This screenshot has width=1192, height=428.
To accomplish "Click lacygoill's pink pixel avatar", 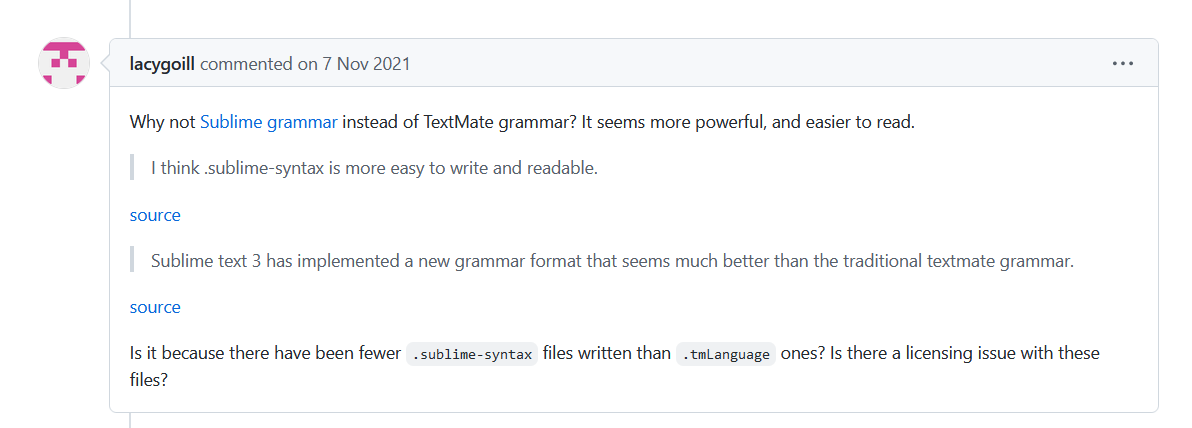I will pyautogui.click(x=64, y=62).
